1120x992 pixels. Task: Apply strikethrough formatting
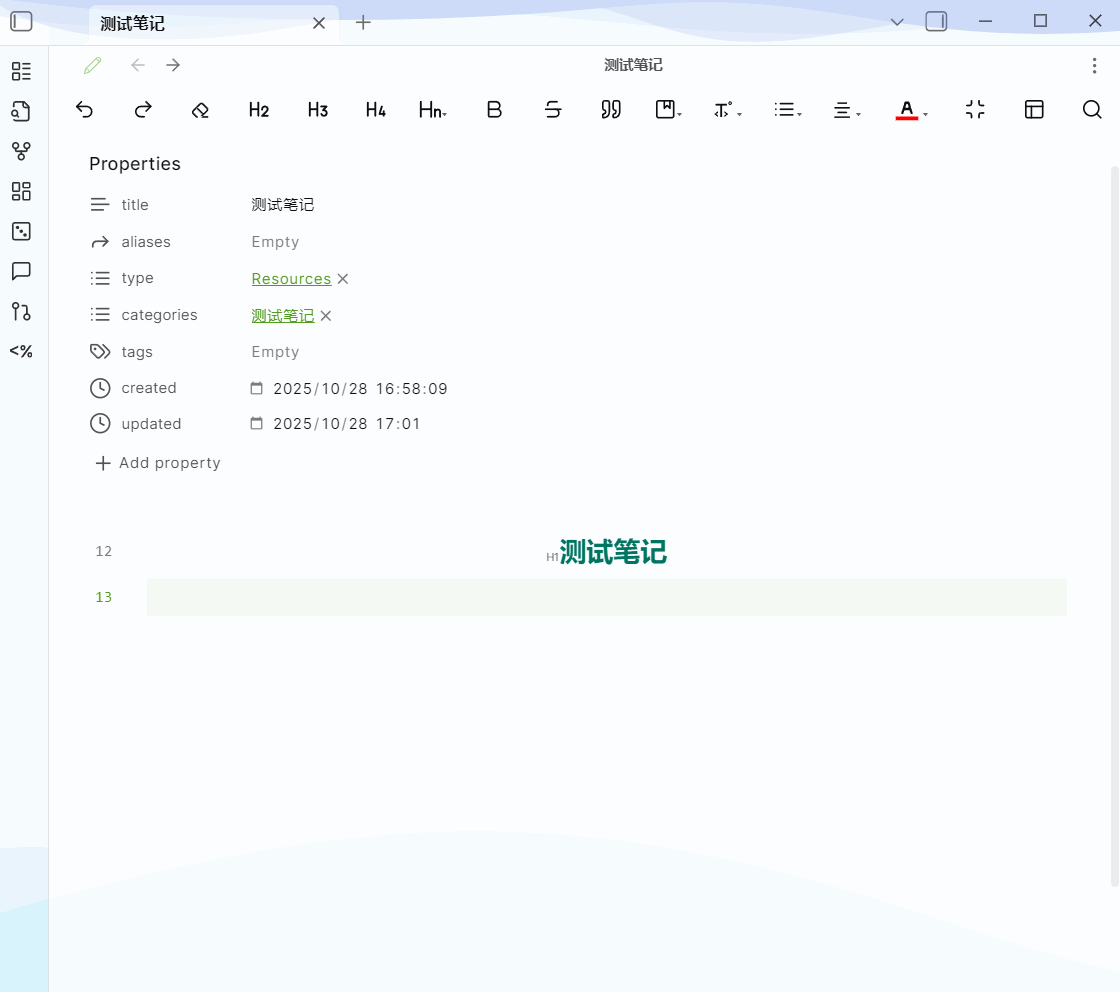pyautogui.click(x=553, y=110)
